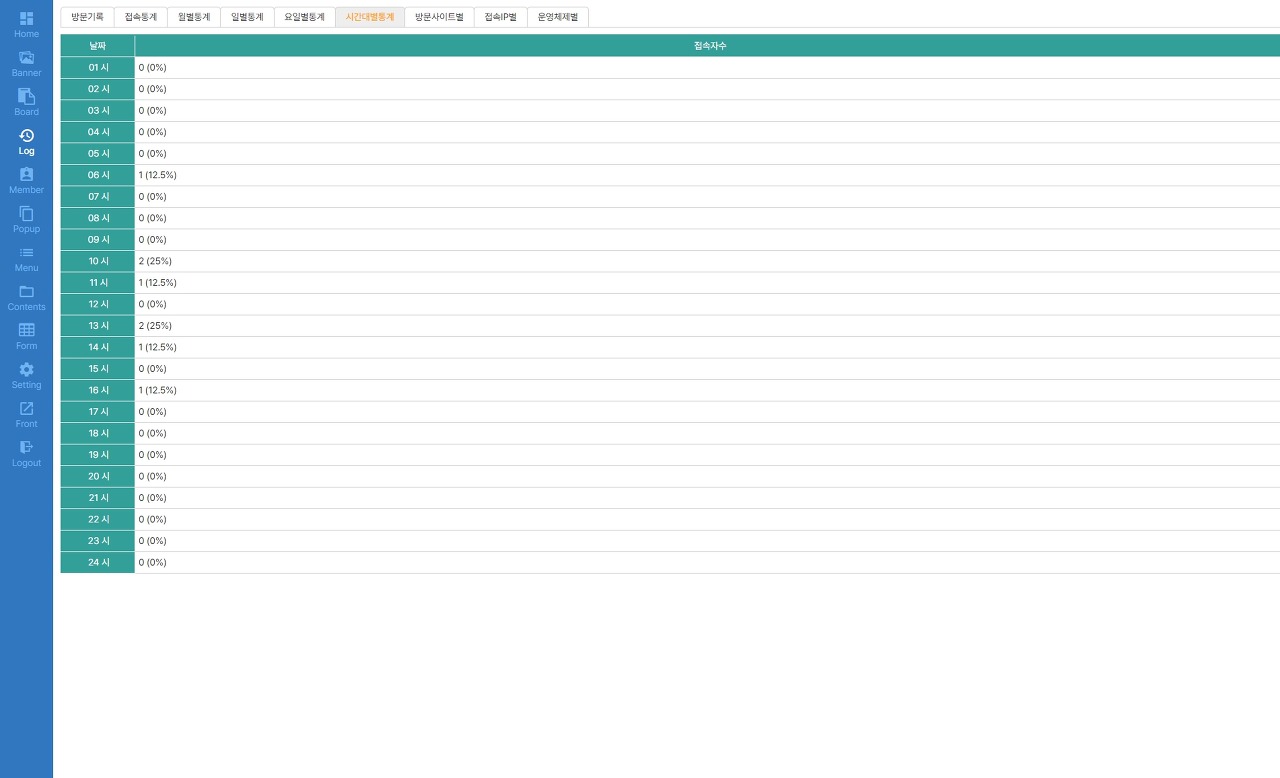Click the 11 시 row label
The height and width of the screenshot is (778, 1280).
coord(97,282)
